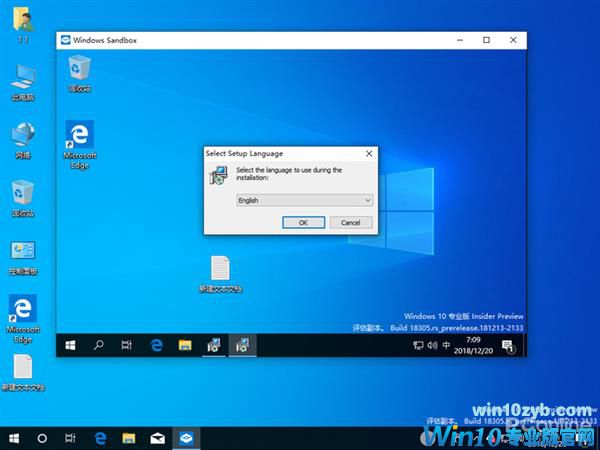Image resolution: width=600 pixels, height=450 pixels.
Task: Open Microsoft Edge shortcut on Sandbox desktop
Action: pos(80,145)
